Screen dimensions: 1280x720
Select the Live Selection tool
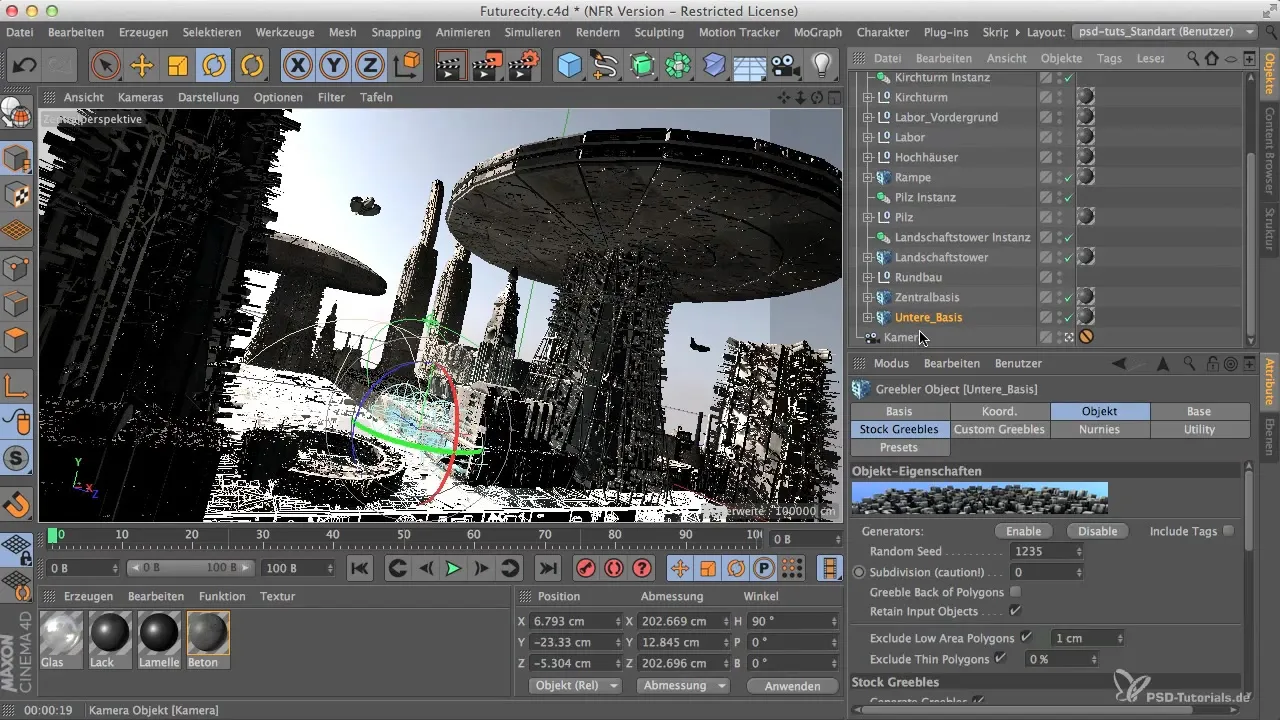105,66
